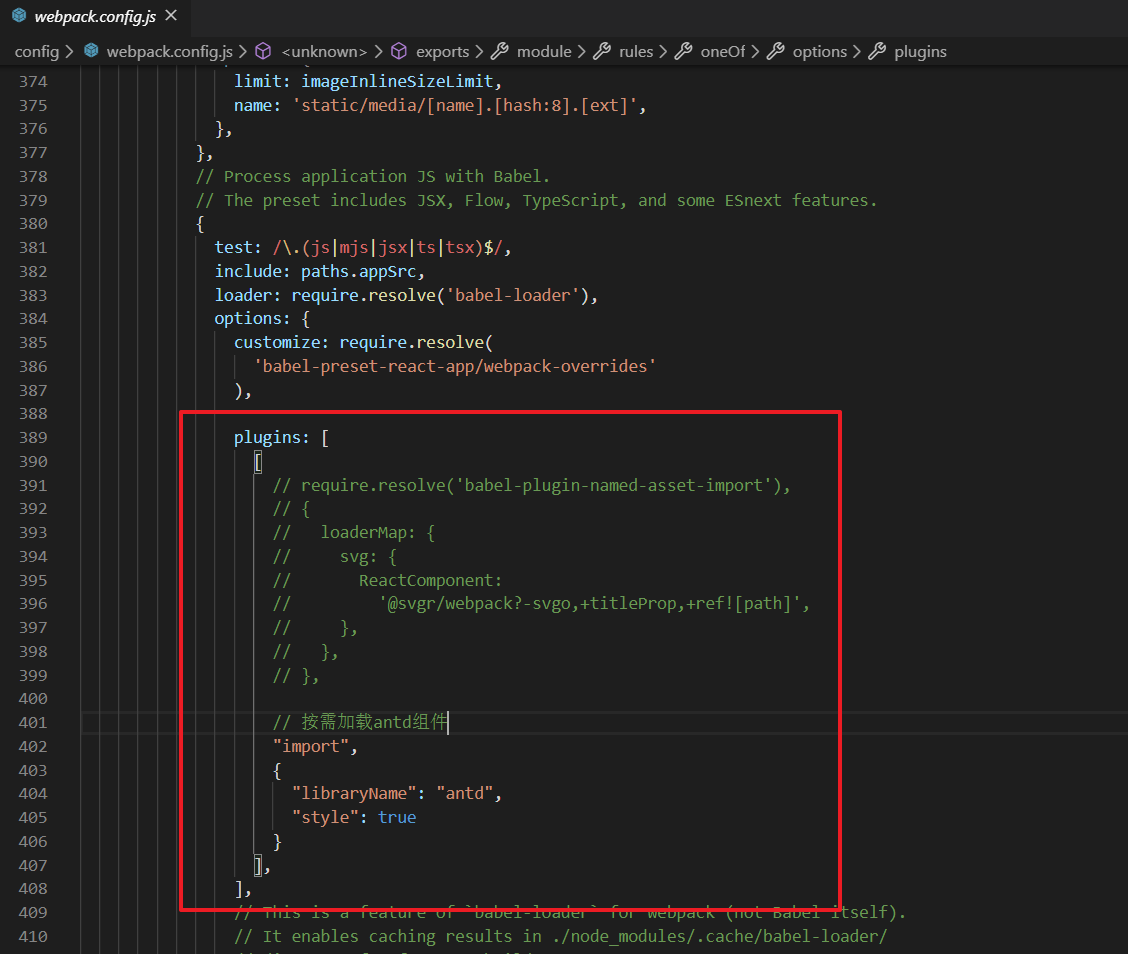Click cube icon beside exports breadcrumb
Viewport: 1128px width, 954px height.
click(x=399, y=51)
